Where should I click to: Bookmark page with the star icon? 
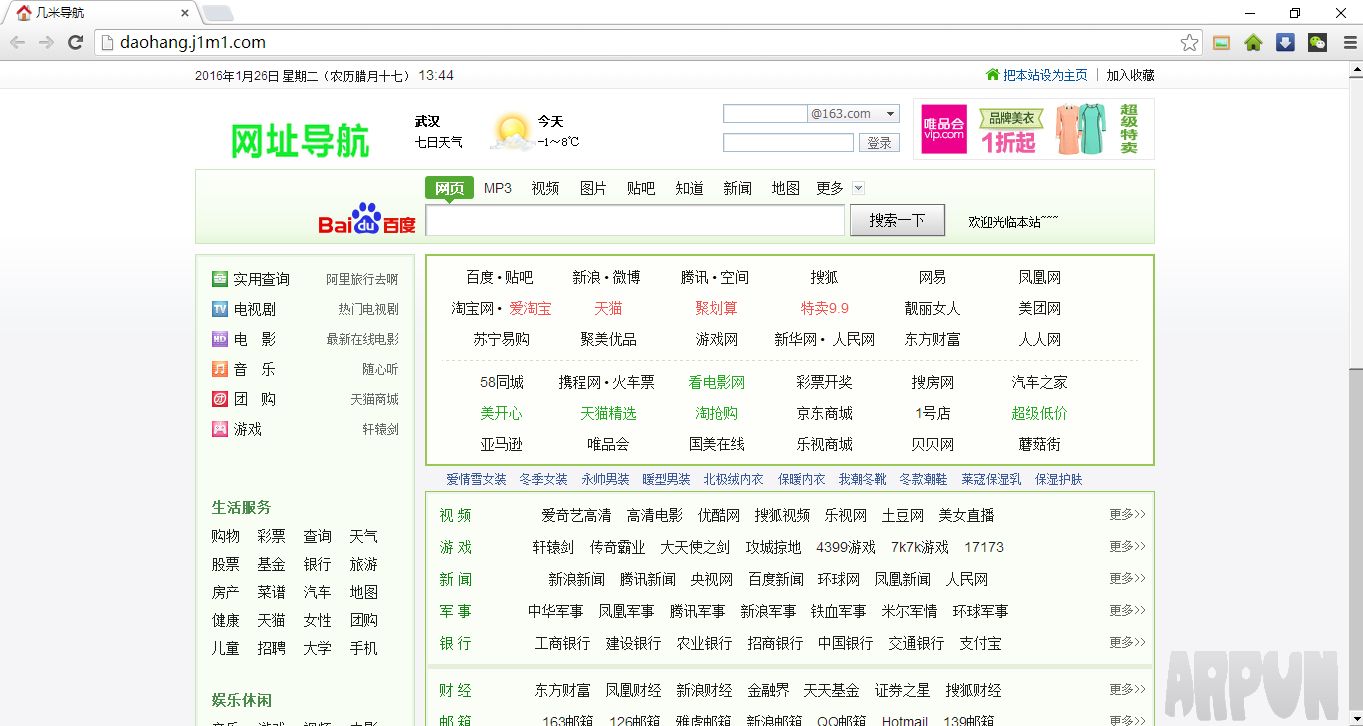point(1189,42)
